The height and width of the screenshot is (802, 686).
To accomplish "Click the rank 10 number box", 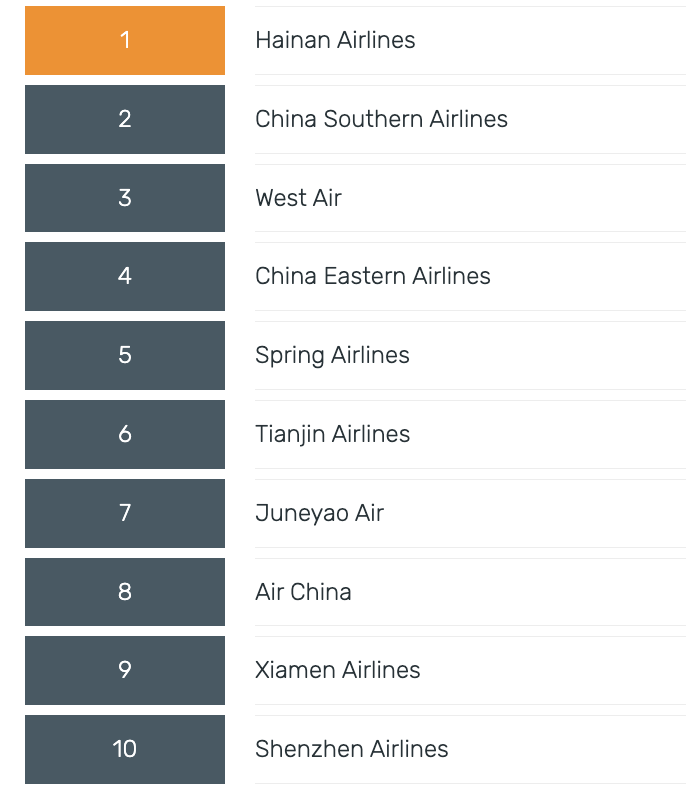I will 125,749.
